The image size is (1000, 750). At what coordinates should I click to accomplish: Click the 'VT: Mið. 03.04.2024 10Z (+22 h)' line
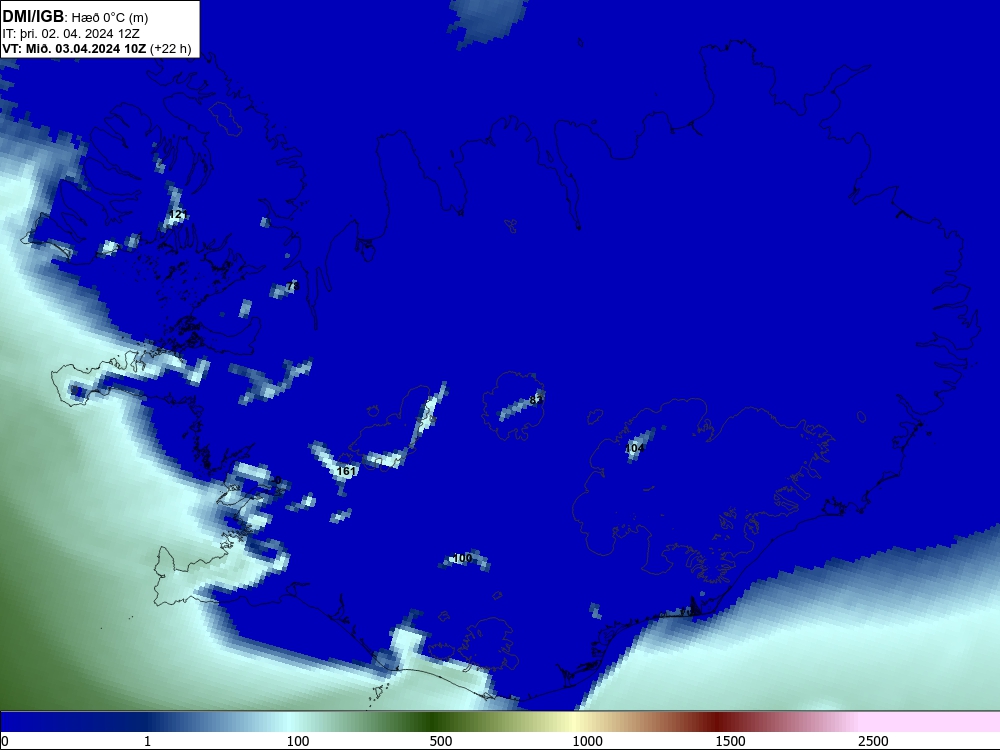click(97, 49)
